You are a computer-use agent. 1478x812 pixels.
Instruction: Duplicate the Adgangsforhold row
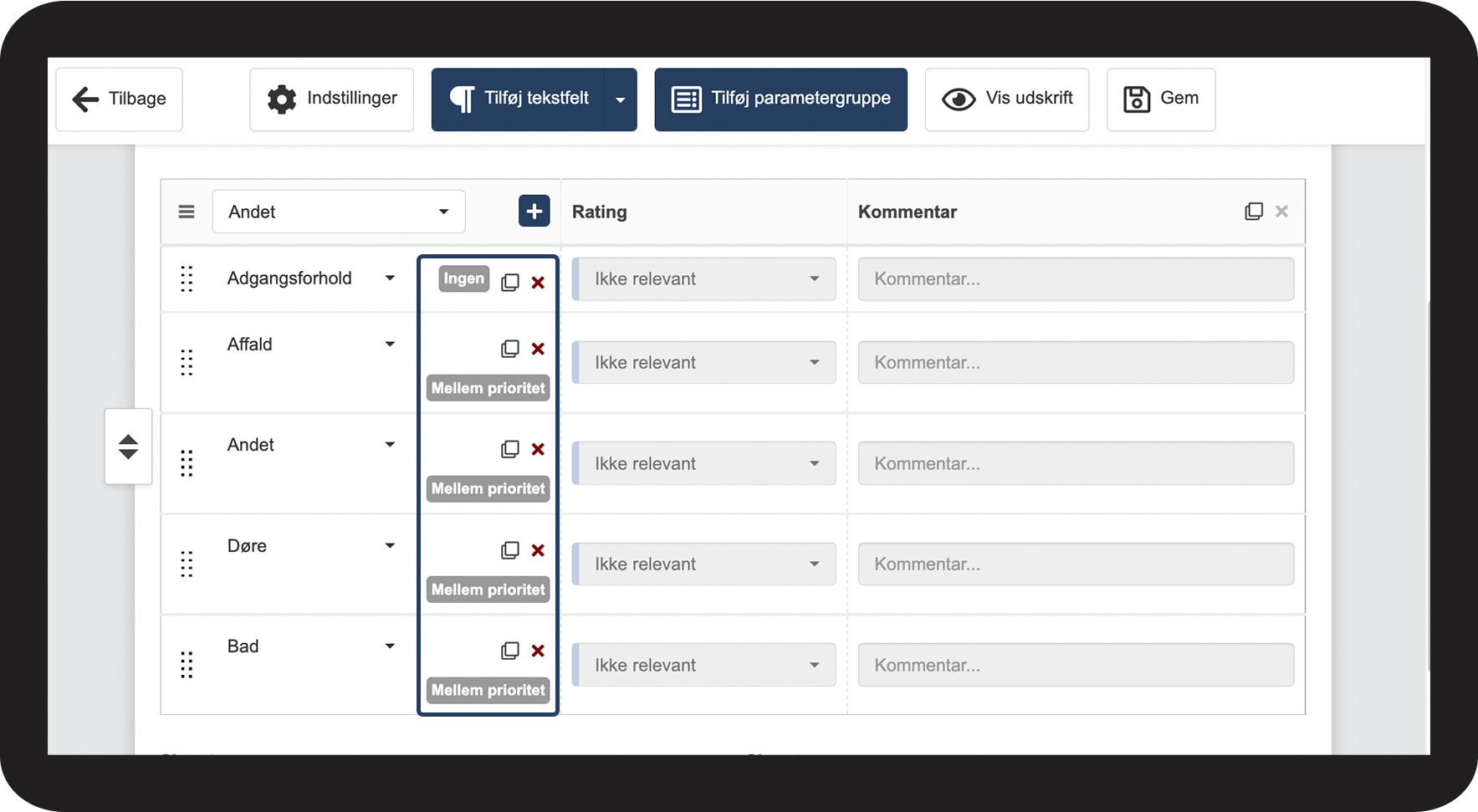click(510, 283)
